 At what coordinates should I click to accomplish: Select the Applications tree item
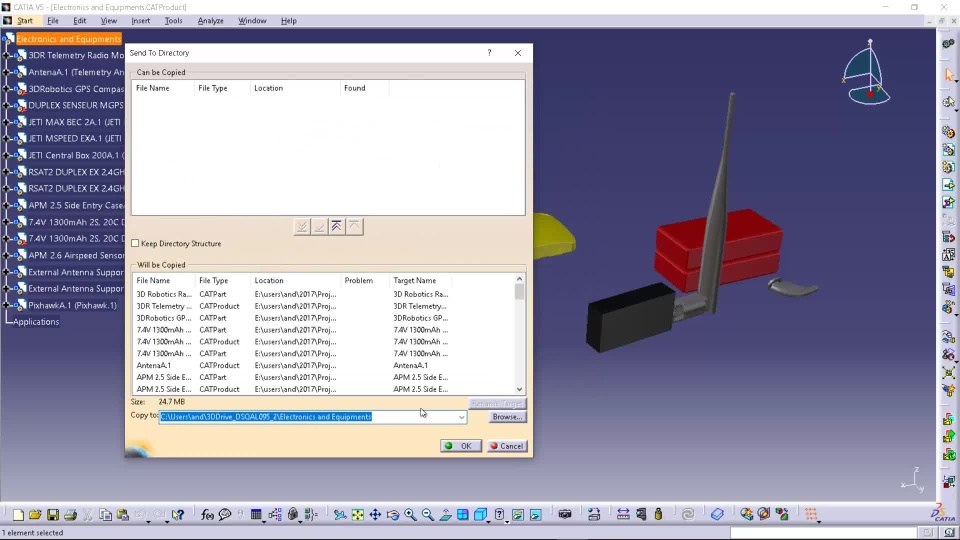pos(36,321)
